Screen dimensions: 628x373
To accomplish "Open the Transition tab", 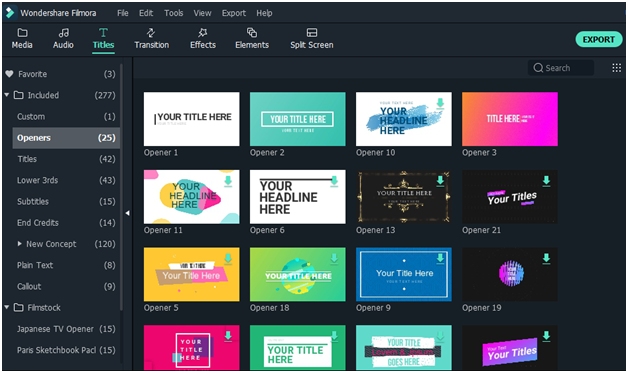I will [151, 38].
